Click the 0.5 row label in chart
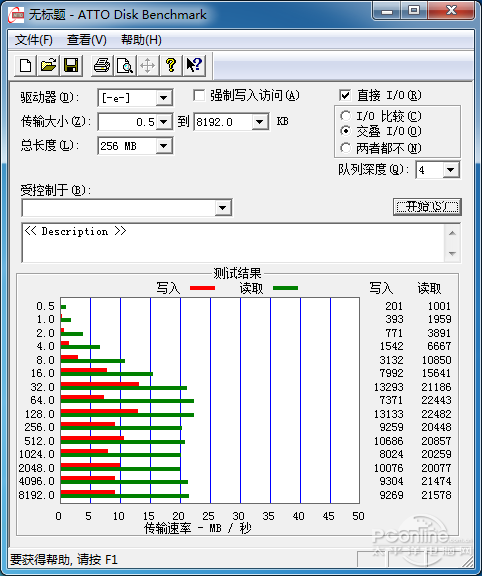482x576 pixels. 46,306
